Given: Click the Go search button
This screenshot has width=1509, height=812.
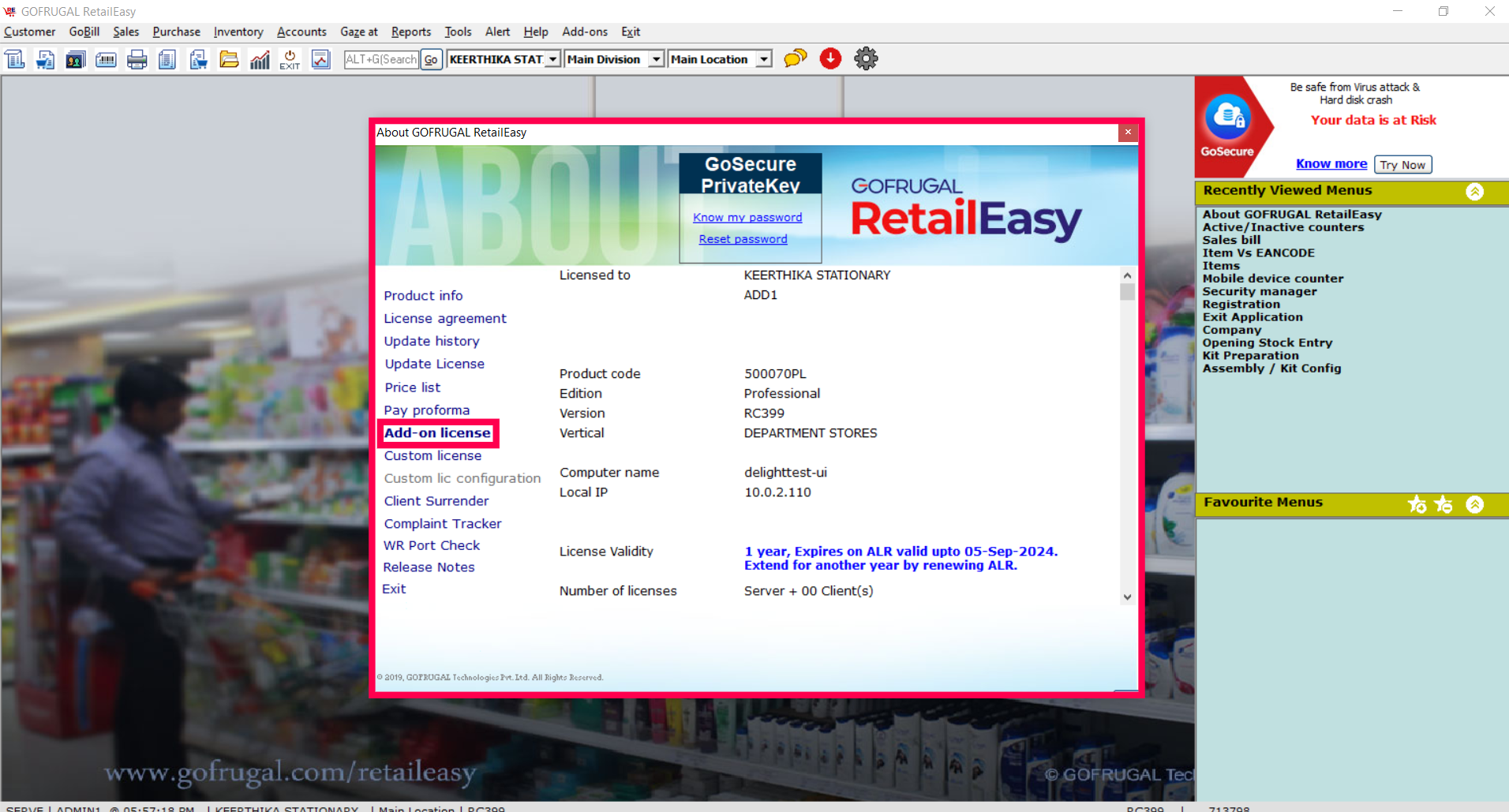Looking at the screenshot, I should click(431, 59).
